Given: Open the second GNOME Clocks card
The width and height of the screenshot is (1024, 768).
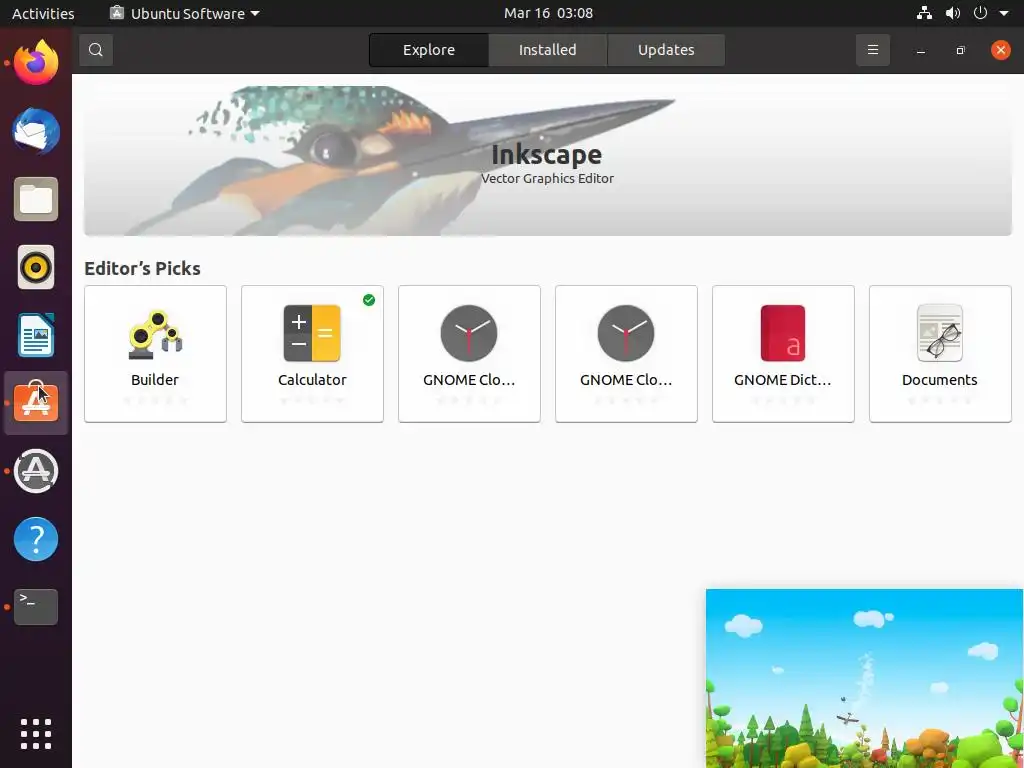Looking at the screenshot, I should (626, 354).
